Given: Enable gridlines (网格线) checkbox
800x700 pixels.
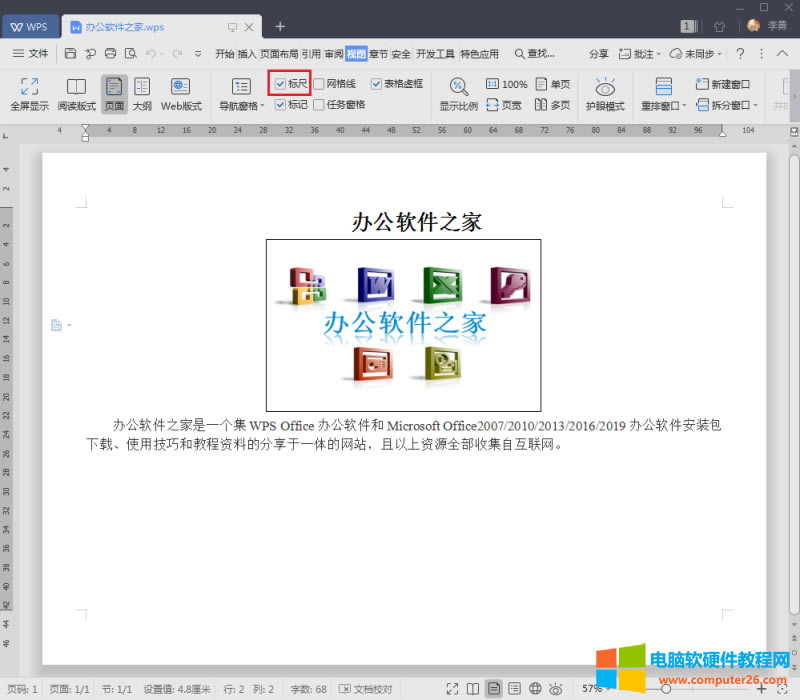Looking at the screenshot, I should 321,84.
